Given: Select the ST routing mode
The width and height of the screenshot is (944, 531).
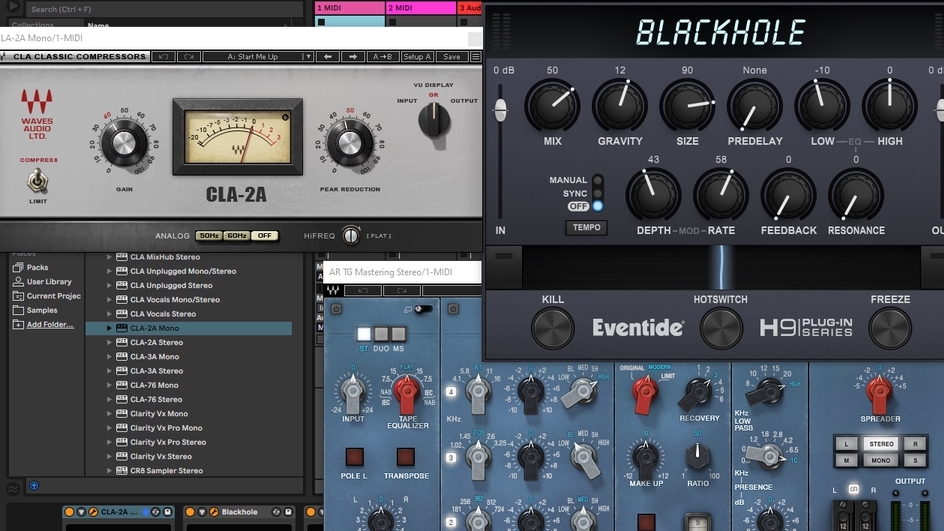Looking at the screenshot, I should (364, 334).
